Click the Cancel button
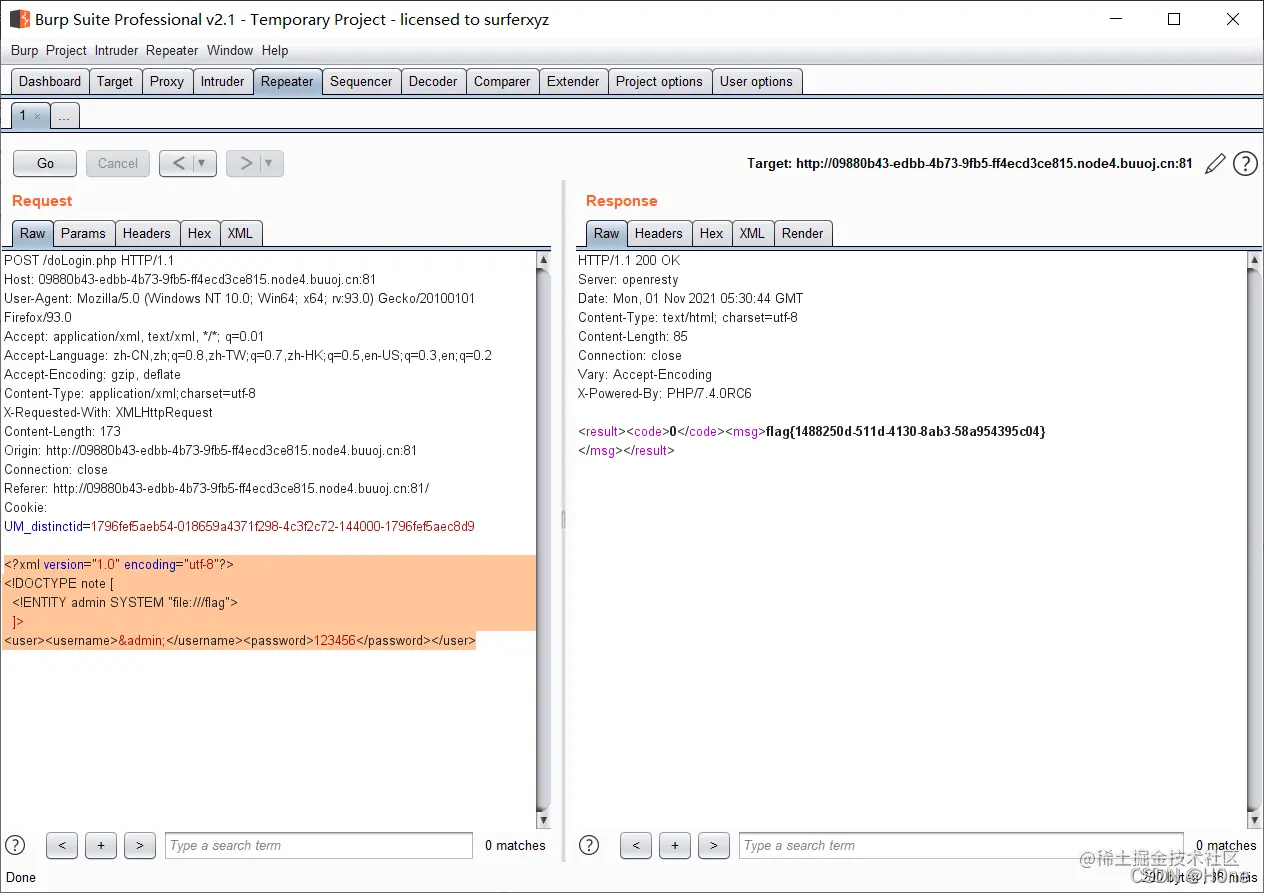The image size is (1264, 893). coord(118,163)
